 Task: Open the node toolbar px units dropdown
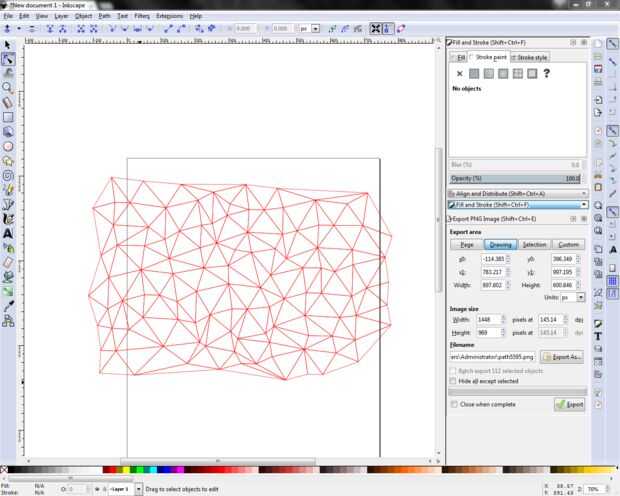coord(316,29)
